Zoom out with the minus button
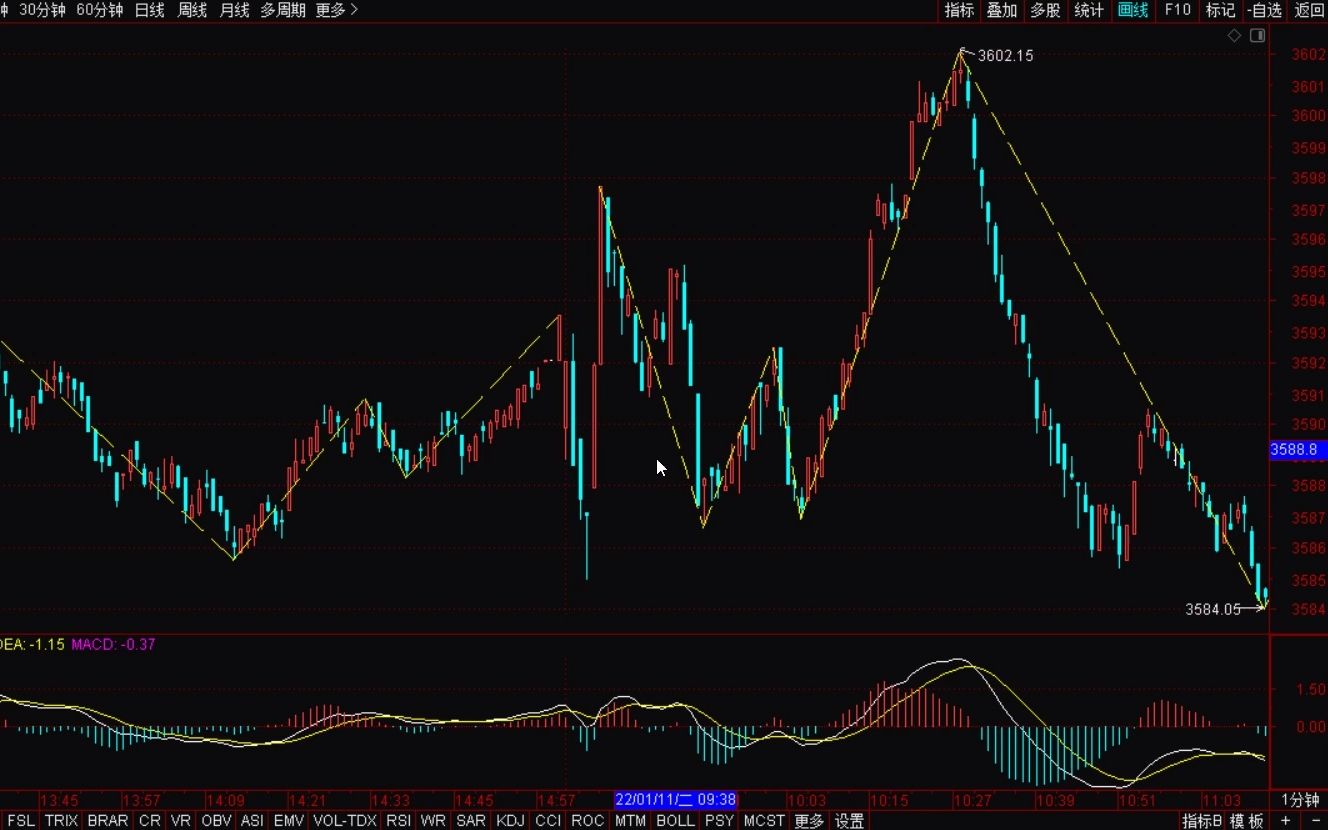 tap(1315, 821)
